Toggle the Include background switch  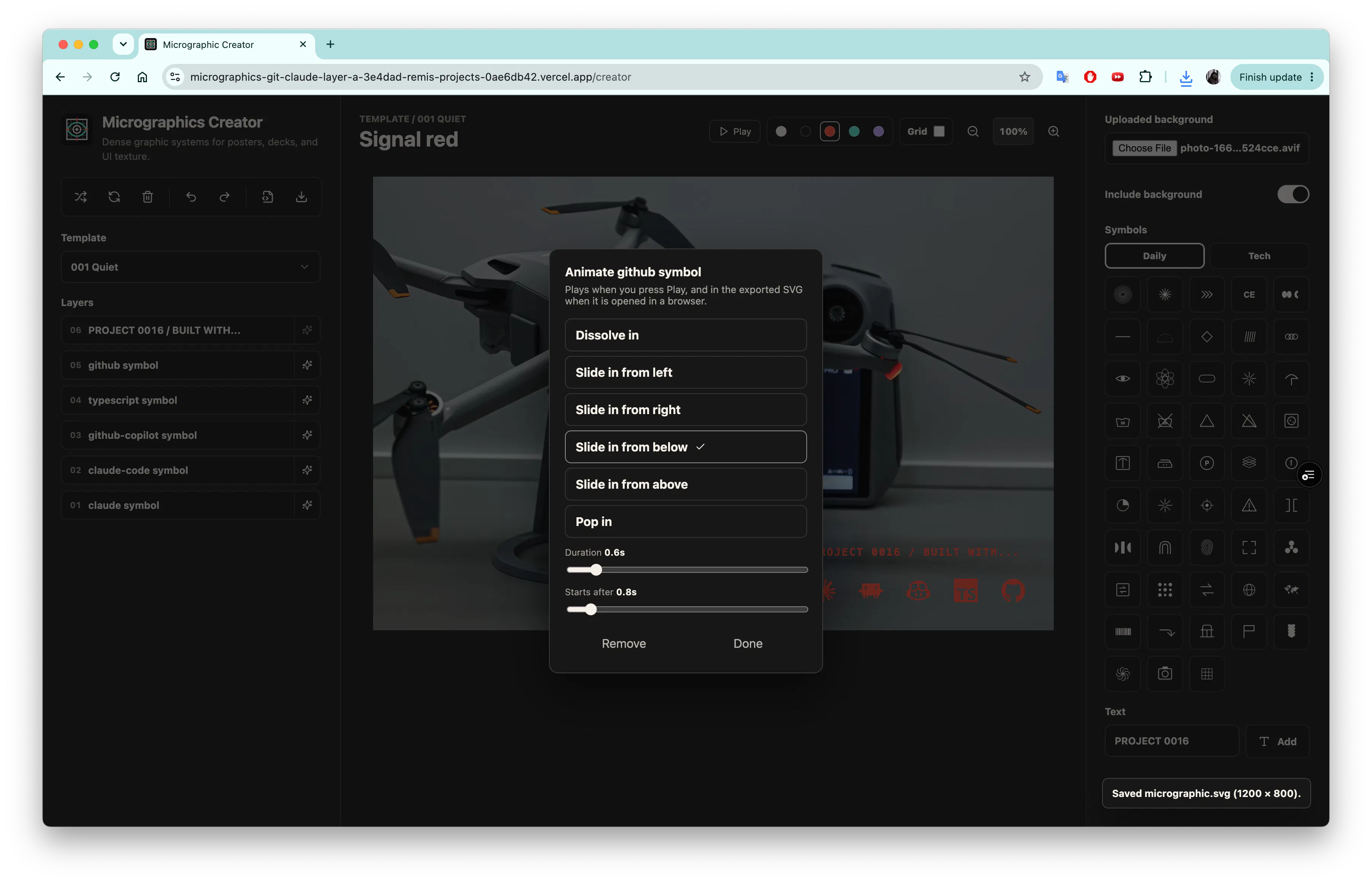click(1293, 194)
